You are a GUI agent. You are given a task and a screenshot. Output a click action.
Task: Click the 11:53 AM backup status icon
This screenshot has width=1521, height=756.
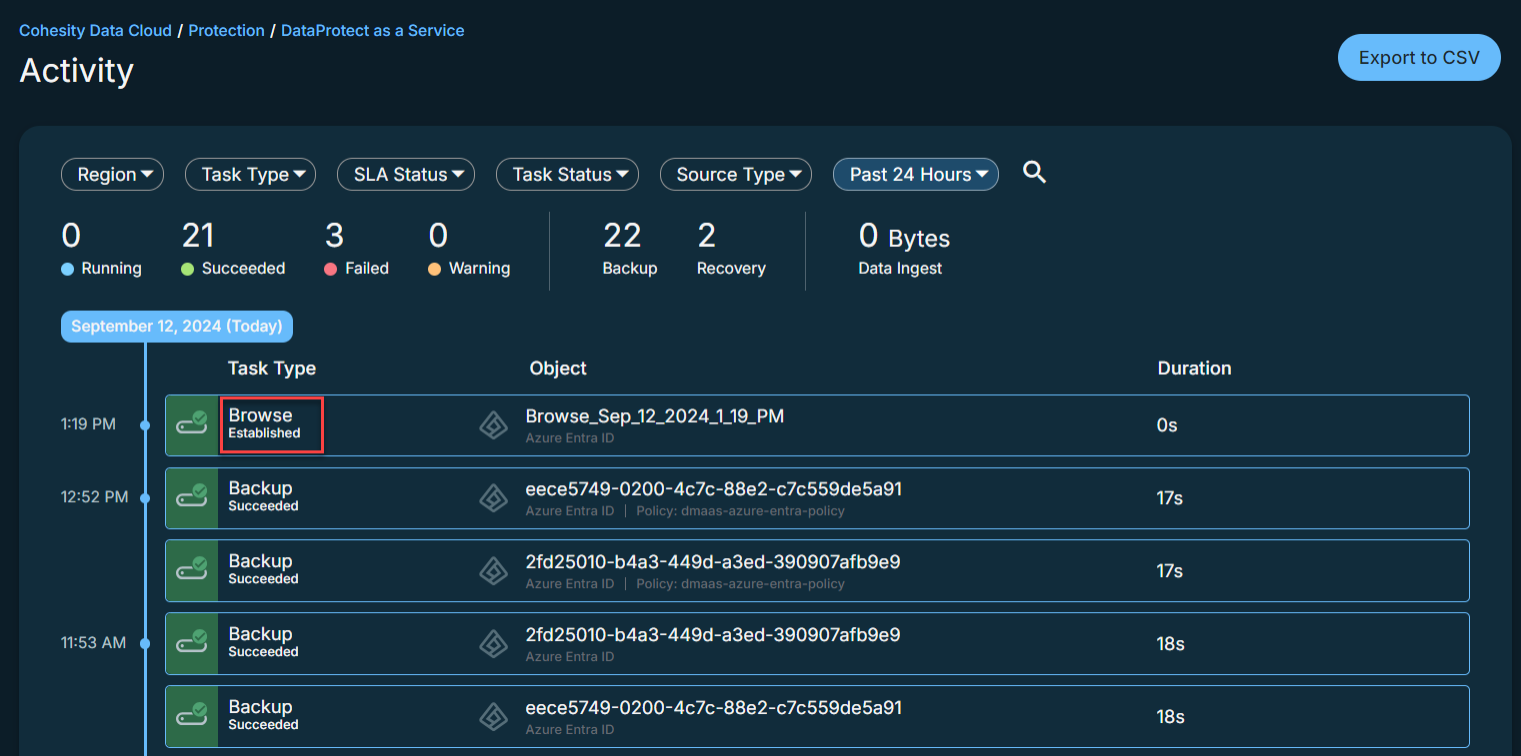pyautogui.click(x=191, y=643)
